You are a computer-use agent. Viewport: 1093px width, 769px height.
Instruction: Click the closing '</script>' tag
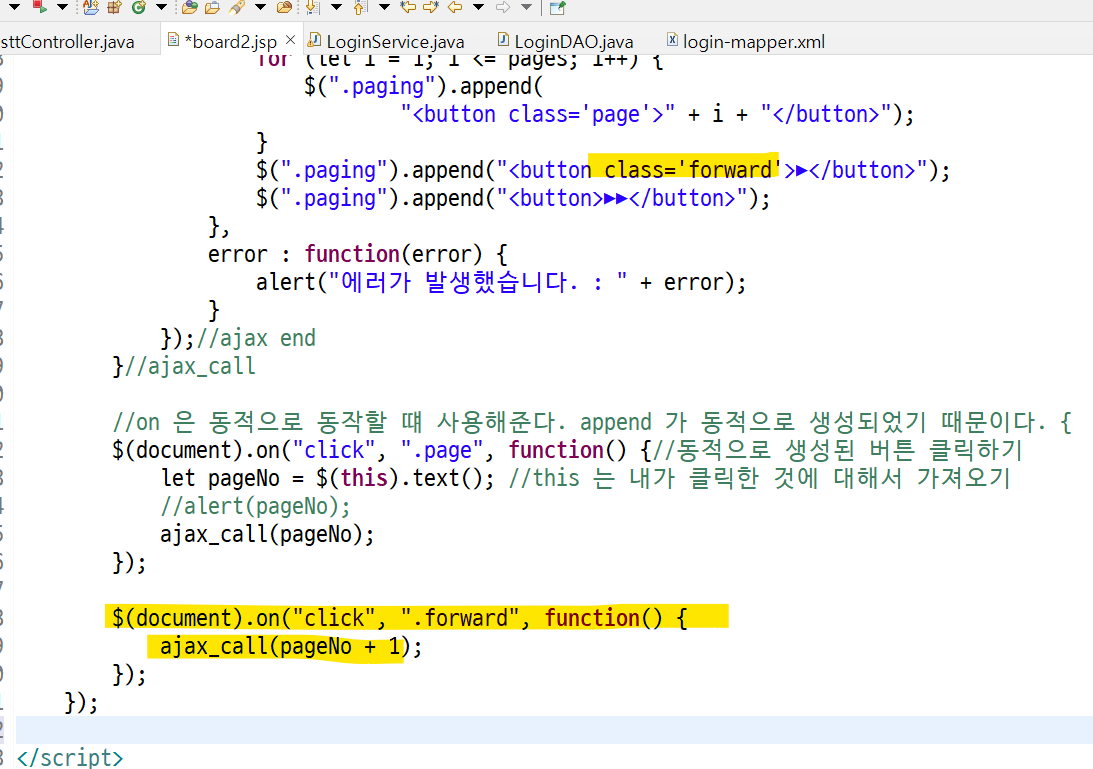click(x=70, y=757)
